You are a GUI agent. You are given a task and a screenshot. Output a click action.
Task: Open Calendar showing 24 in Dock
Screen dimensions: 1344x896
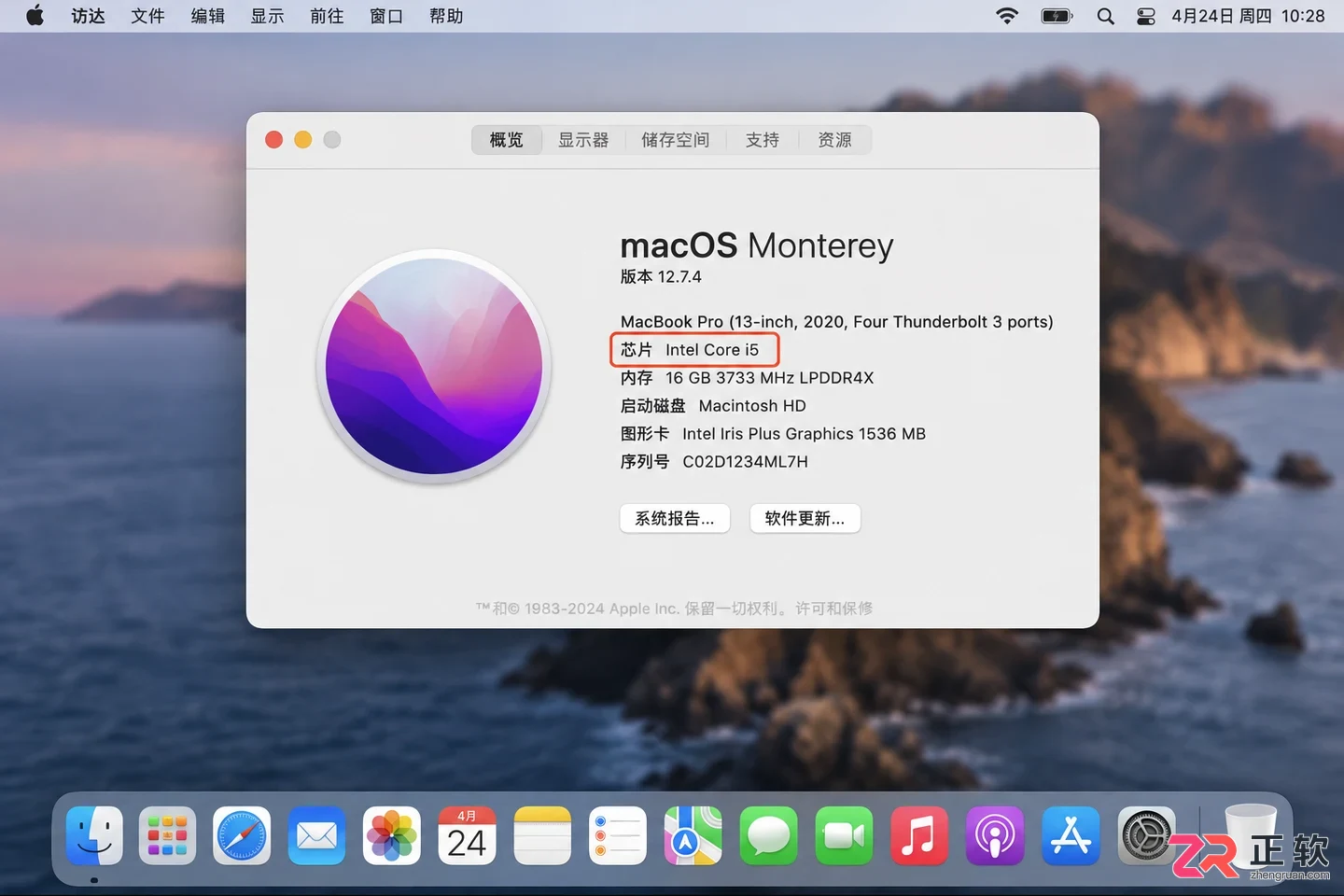pos(467,835)
